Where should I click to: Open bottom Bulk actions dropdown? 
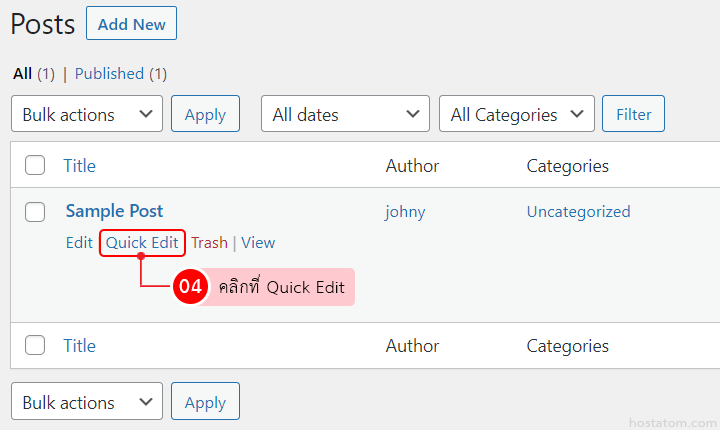(x=86, y=402)
